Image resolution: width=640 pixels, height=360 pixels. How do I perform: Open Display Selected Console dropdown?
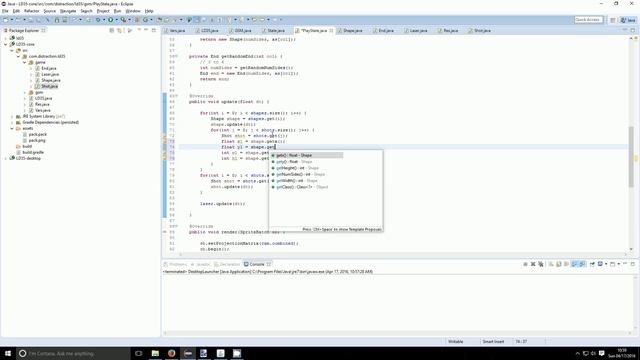(x=606, y=264)
